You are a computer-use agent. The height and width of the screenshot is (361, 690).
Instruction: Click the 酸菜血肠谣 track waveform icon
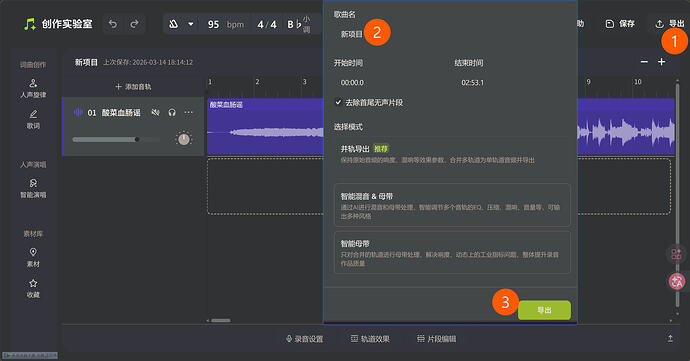[78, 113]
